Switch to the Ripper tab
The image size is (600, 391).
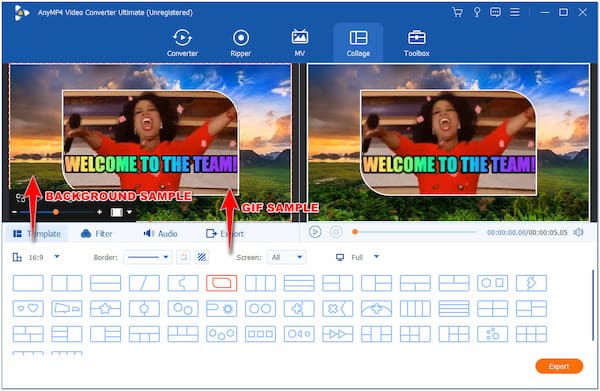pos(241,43)
